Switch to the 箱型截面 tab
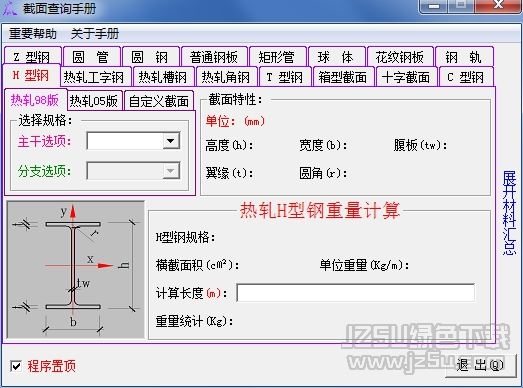The height and width of the screenshot is (388, 523). (x=343, y=77)
